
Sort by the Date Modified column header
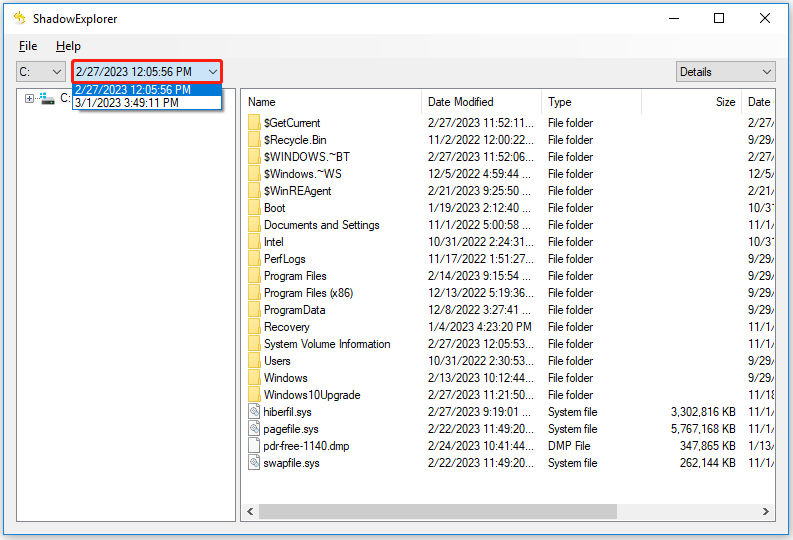481,102
